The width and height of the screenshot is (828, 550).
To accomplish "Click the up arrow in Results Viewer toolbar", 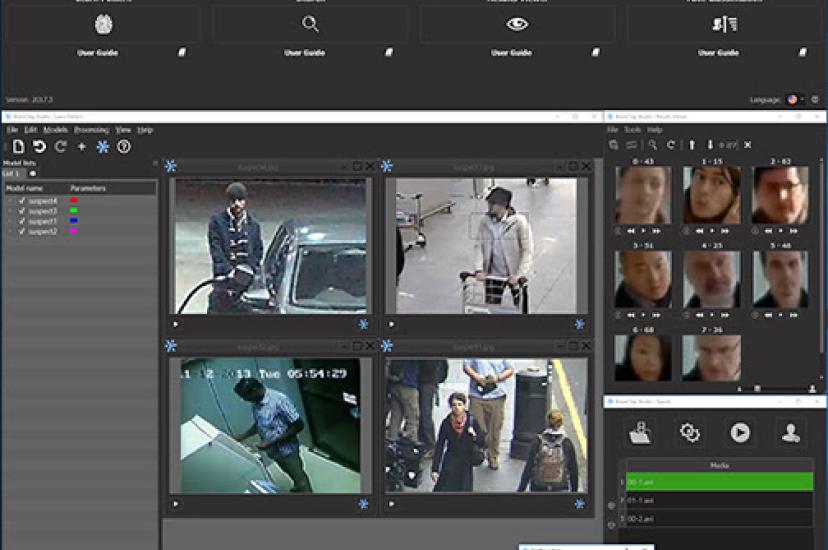I will click(x=692, y=145).
